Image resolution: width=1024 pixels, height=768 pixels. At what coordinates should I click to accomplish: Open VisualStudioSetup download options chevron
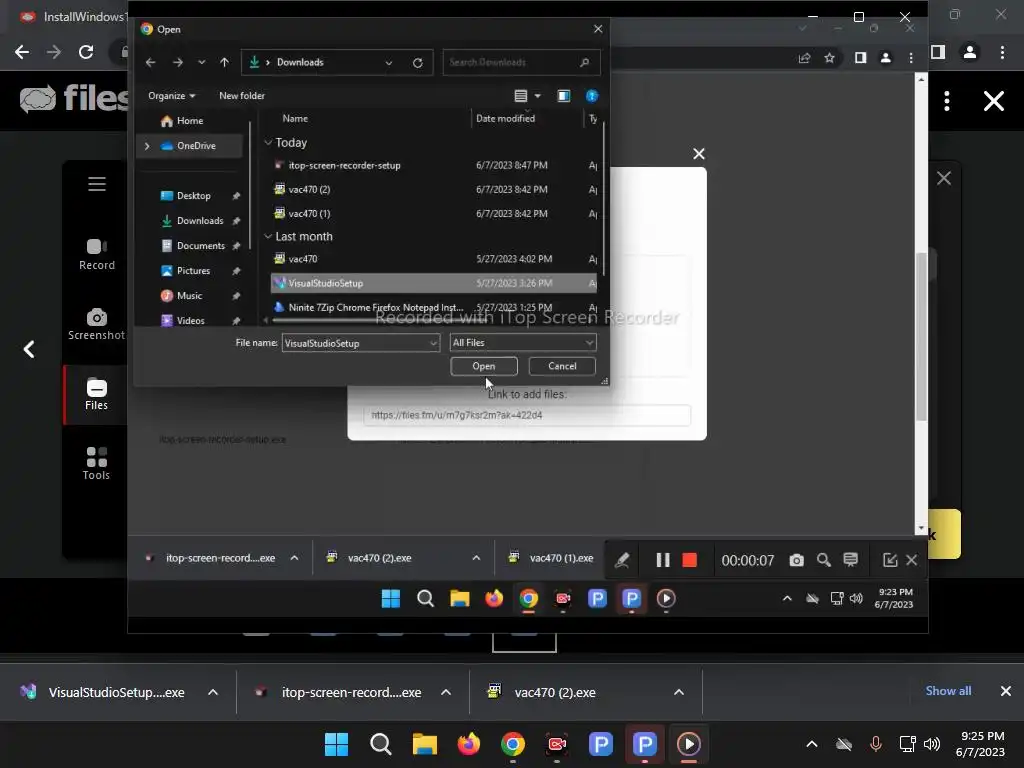click(213, 692)
